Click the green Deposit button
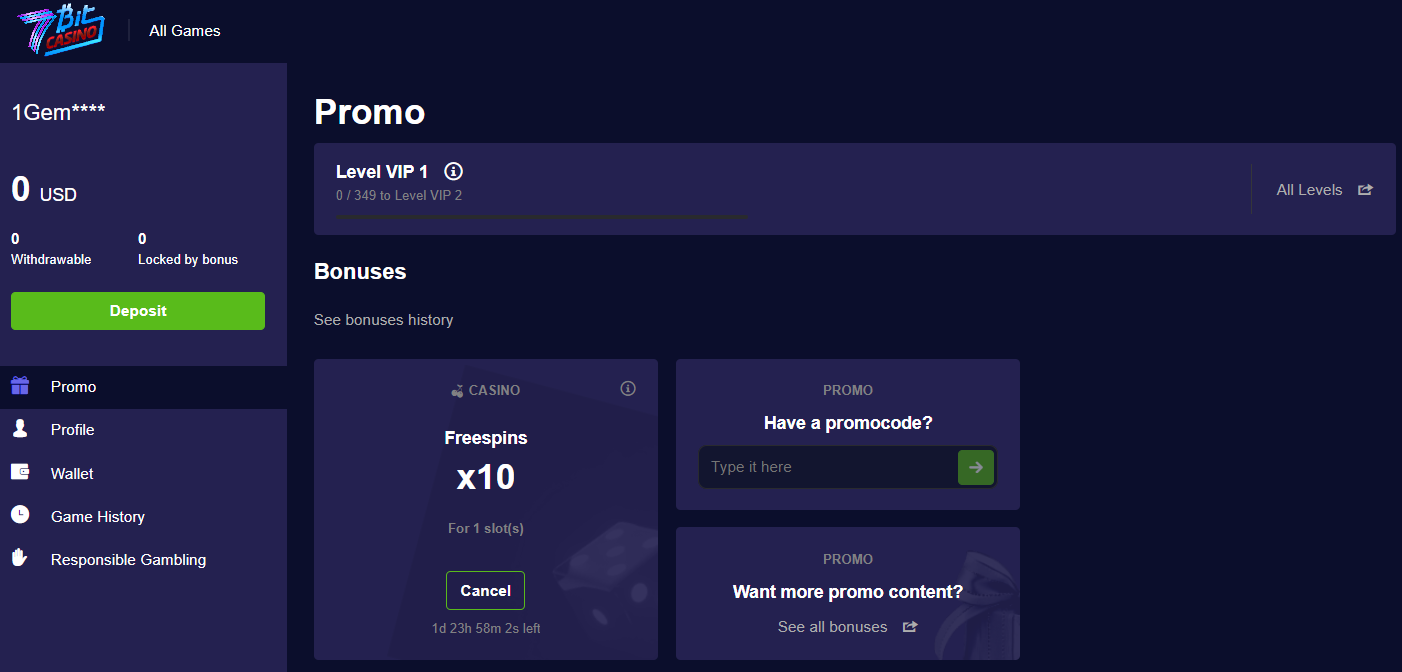Viewport: 1402px width, 672px height. coord(138,311)
